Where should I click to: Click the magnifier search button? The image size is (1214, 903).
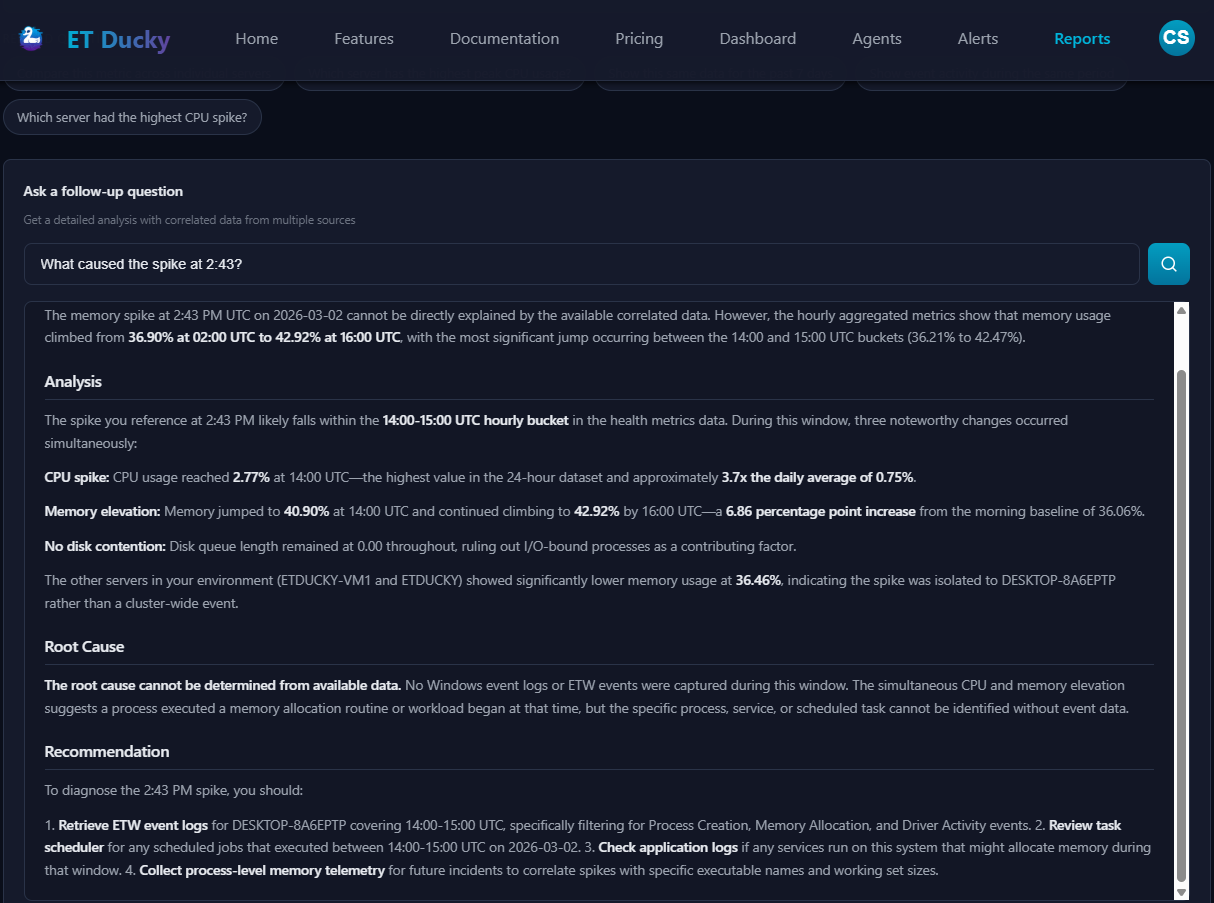point(1168,264)
